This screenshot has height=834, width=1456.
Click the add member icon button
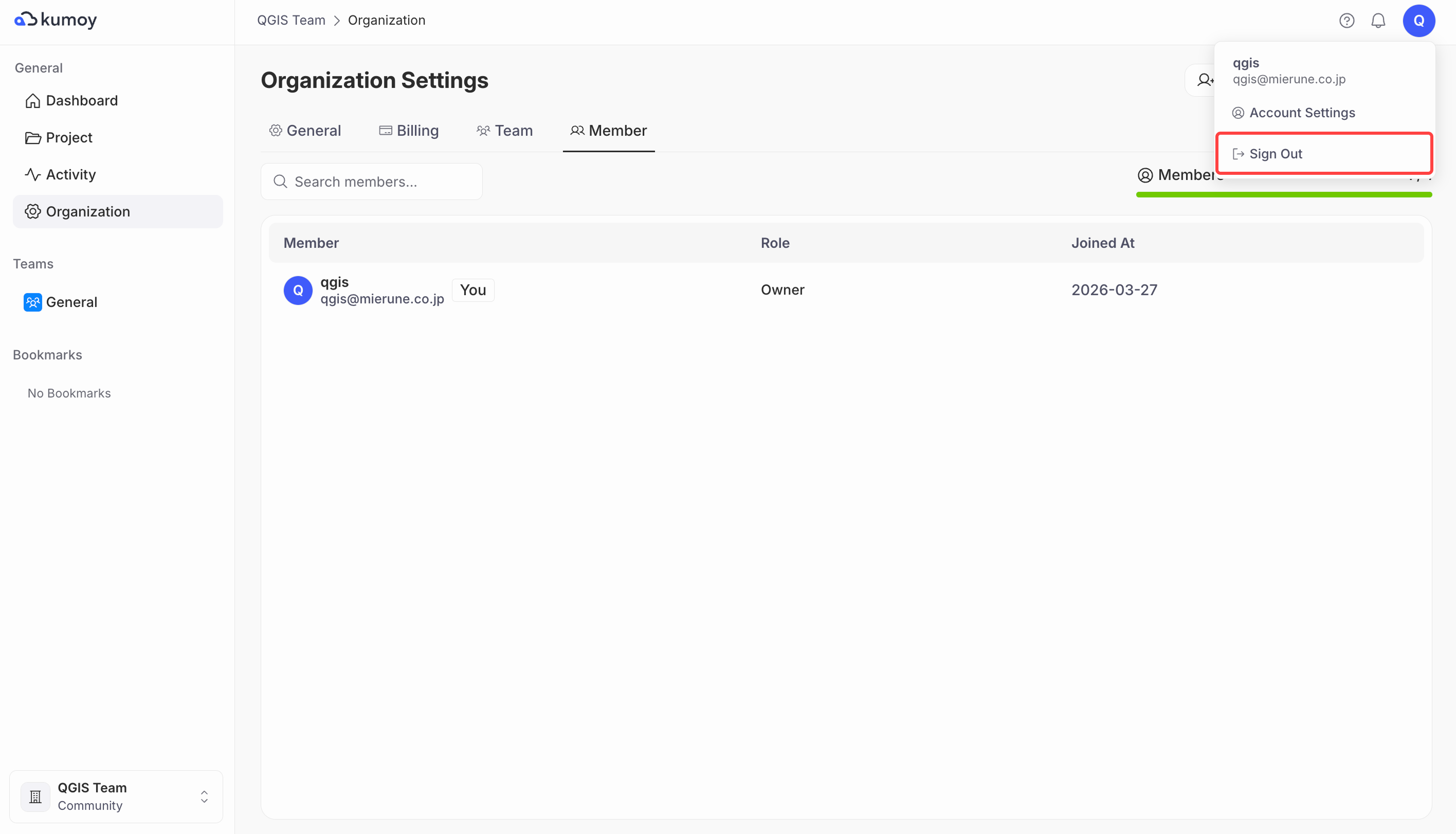pyautogui.click(x=1204, y=80)
